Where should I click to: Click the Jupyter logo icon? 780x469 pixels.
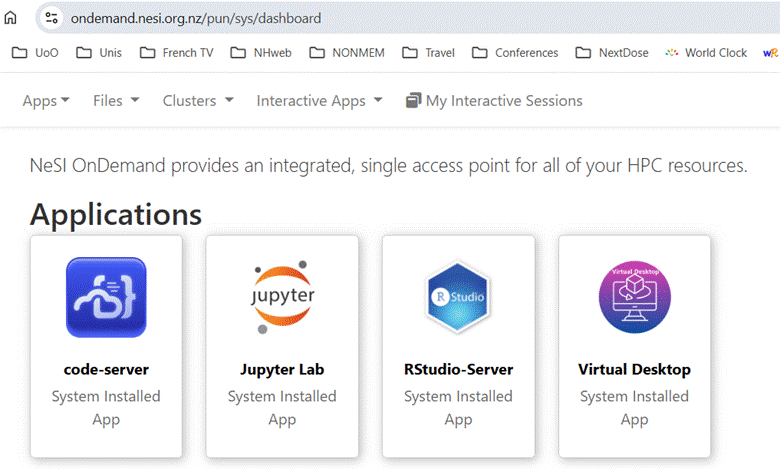282,297
